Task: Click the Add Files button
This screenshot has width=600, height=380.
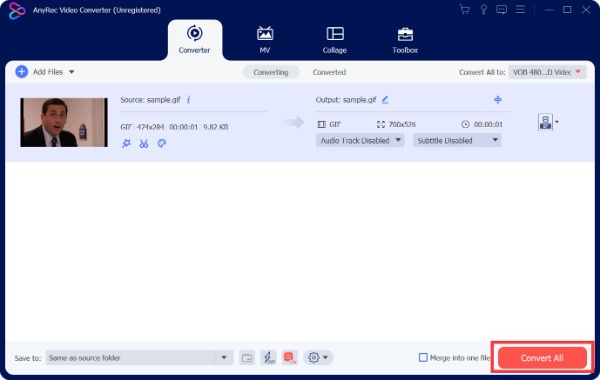Action: tap(39, 72)
